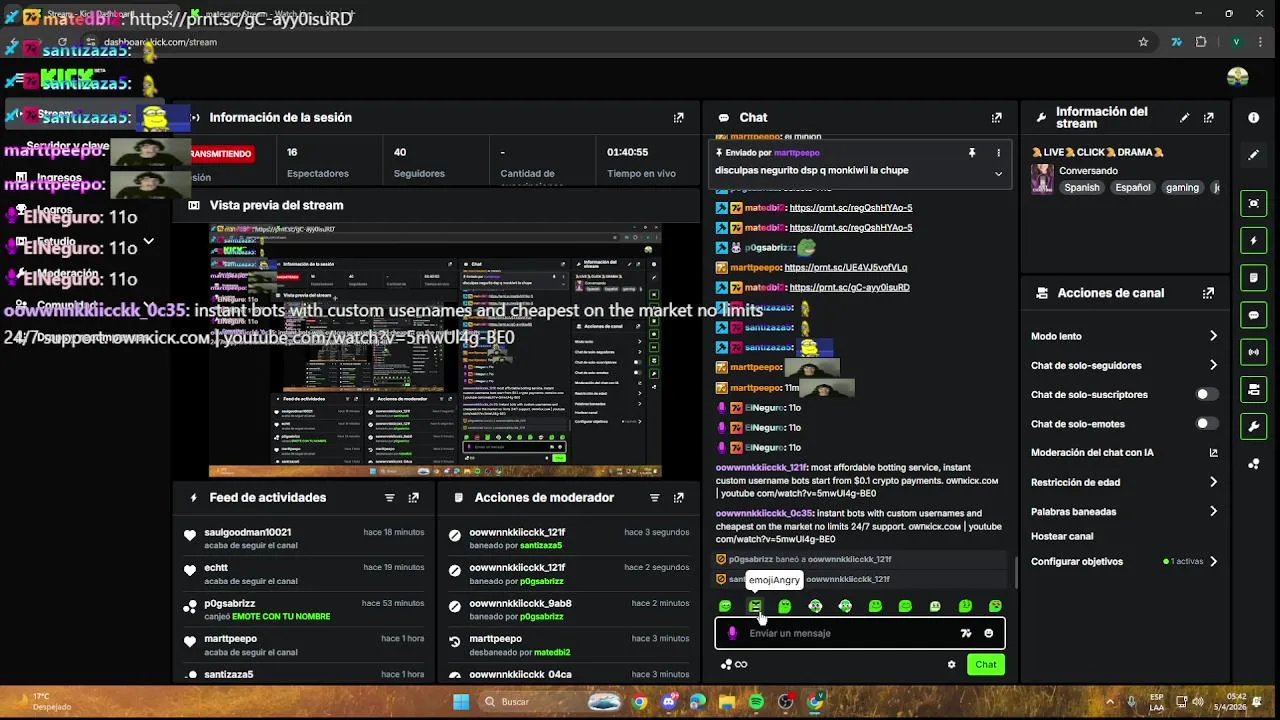Image resolution: width=1280 pixels, height=720 pixels.
Task: Click the three-dots cluster icon at right sidebar bottom
Action: coord(1254,464)
